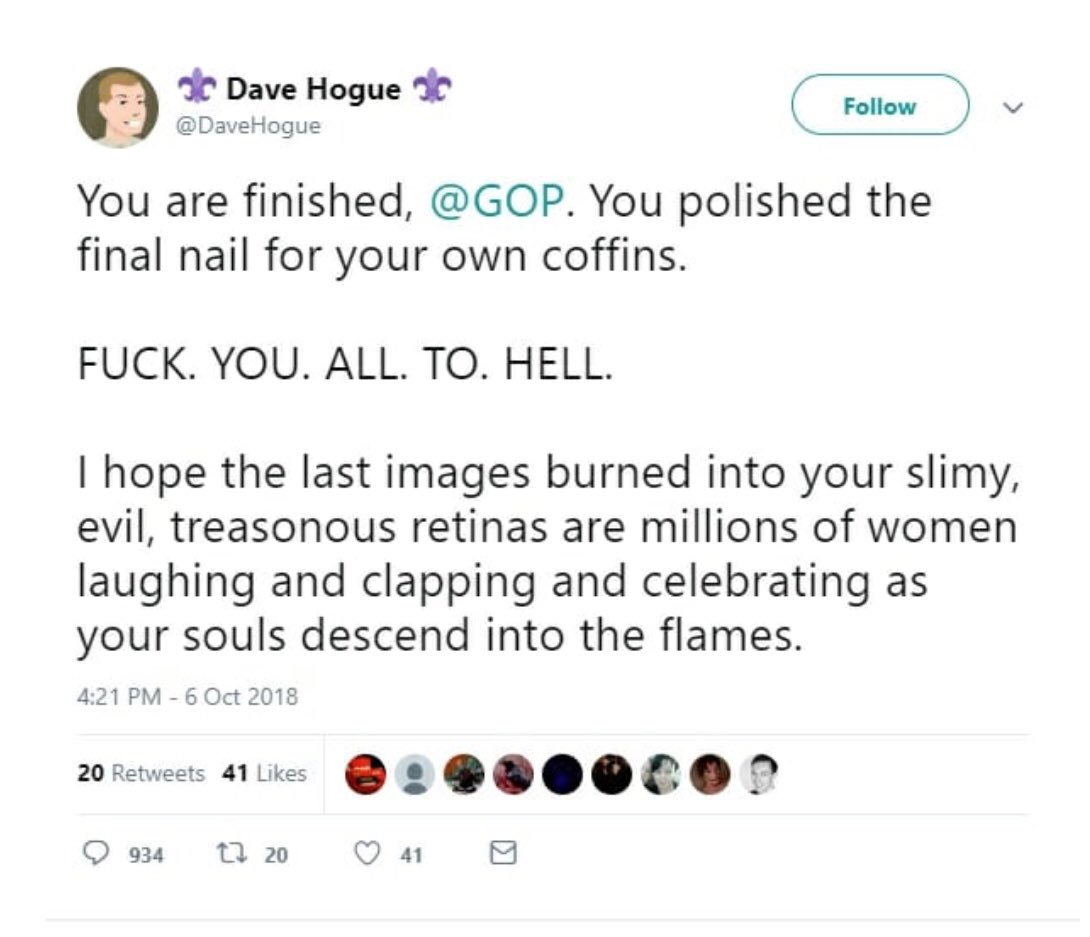Open the first red liker avatar
The width and height of the screenshot is (1090, 937).
(365, 774)
